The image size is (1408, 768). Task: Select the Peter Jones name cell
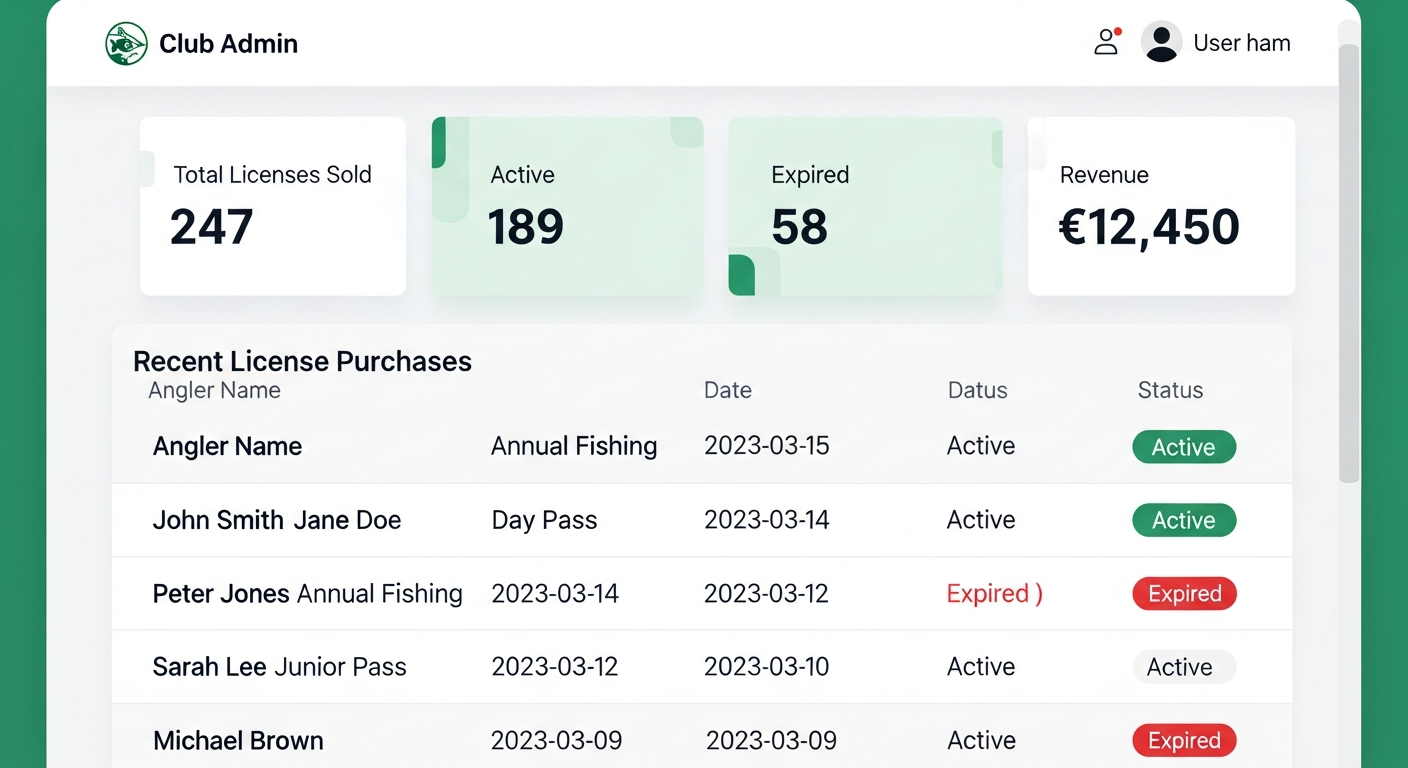221,594
